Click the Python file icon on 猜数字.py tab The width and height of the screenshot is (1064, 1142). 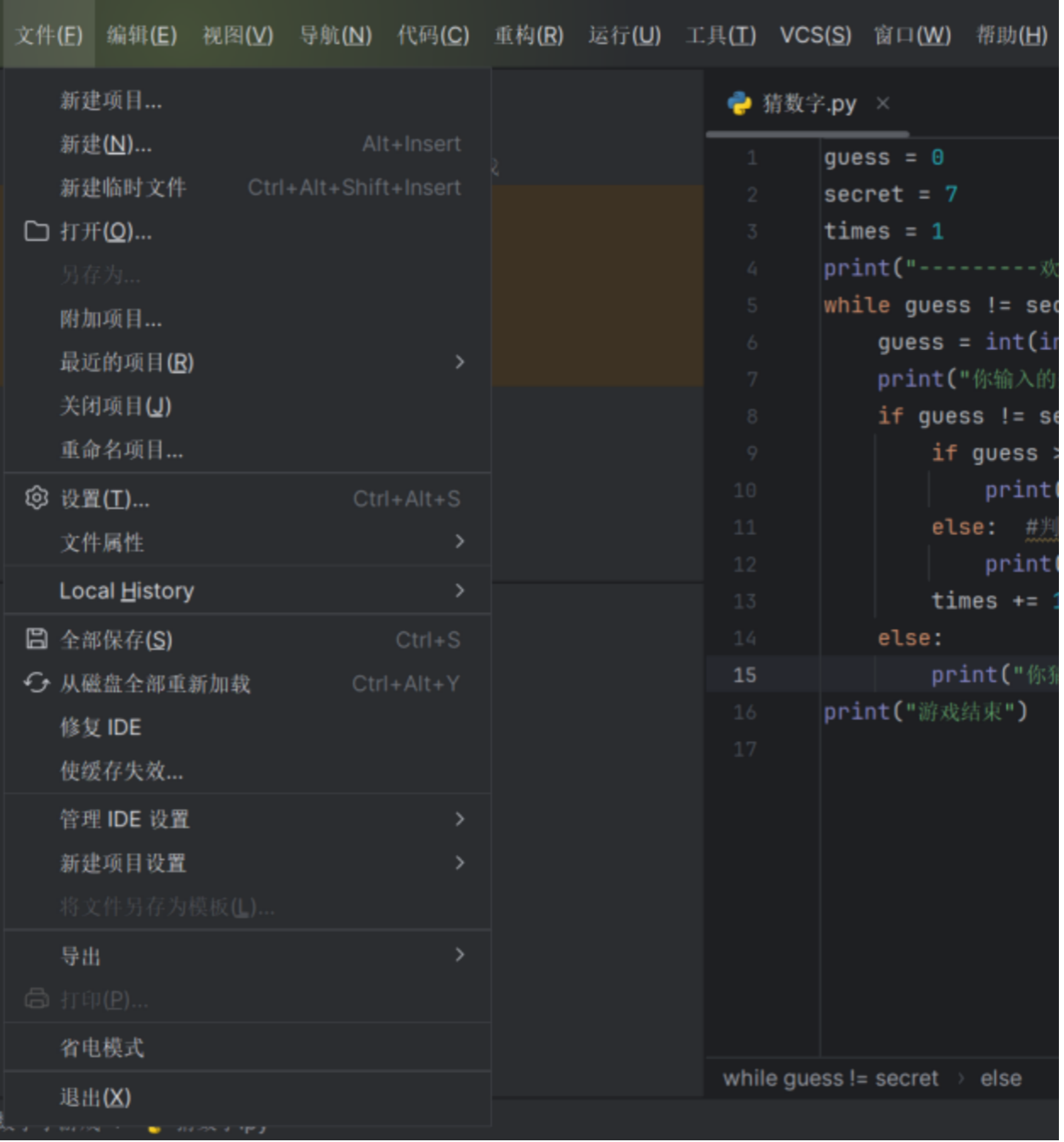tap(739, 104)
